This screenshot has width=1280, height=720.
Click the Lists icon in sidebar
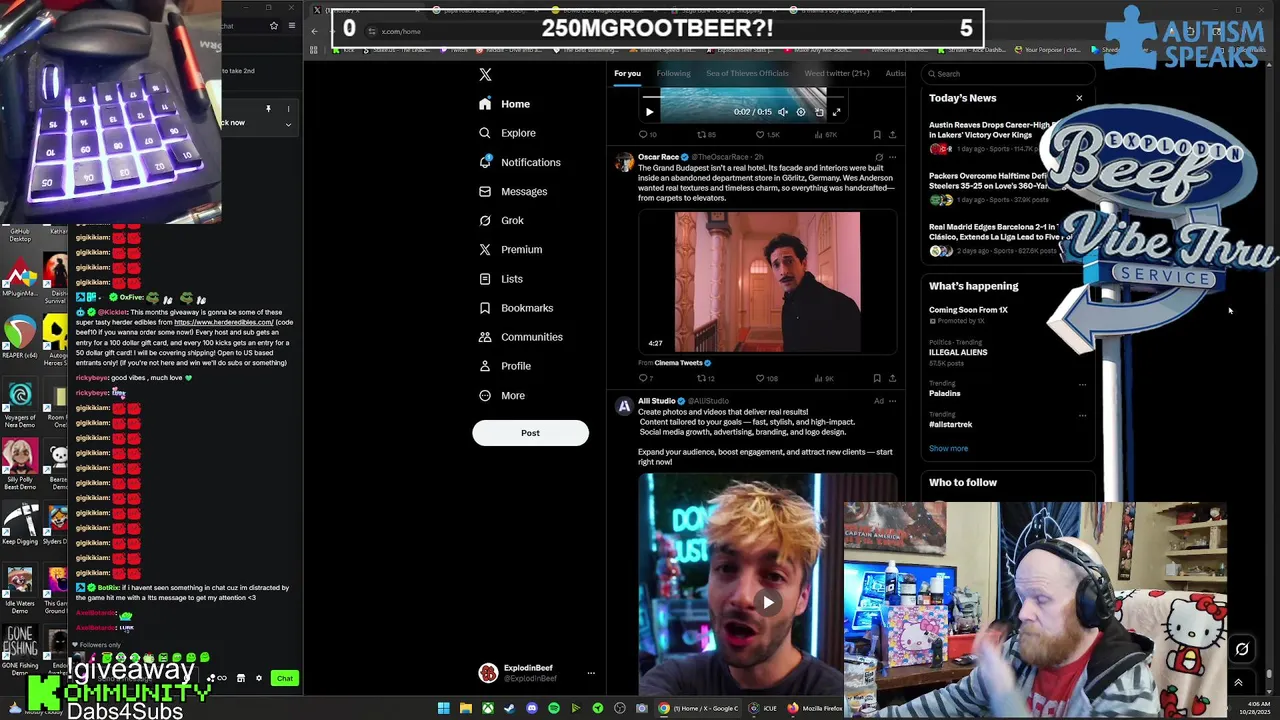pyautogui.click(x=485, y=279)
